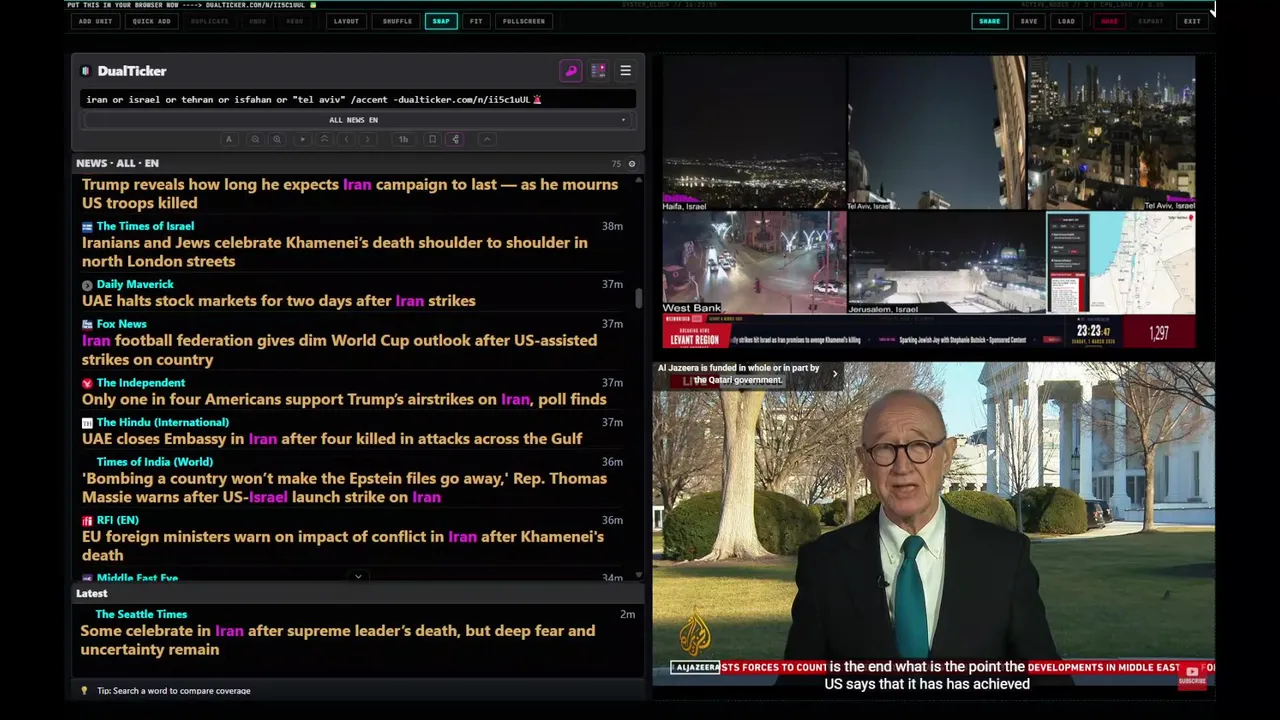Click the RFI (EN) source icon
The width and height of the screenshot is (1280, 720).
tap(87, 521)
